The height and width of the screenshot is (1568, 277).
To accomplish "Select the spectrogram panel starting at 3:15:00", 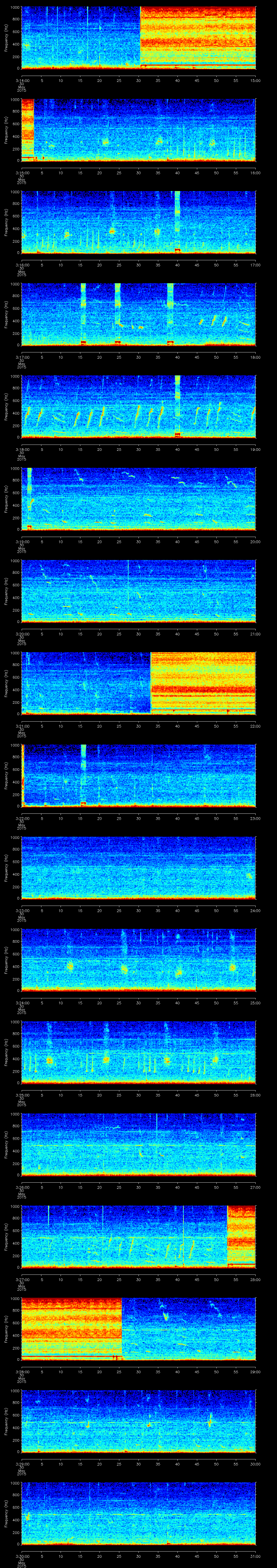I will click(138, 130).
